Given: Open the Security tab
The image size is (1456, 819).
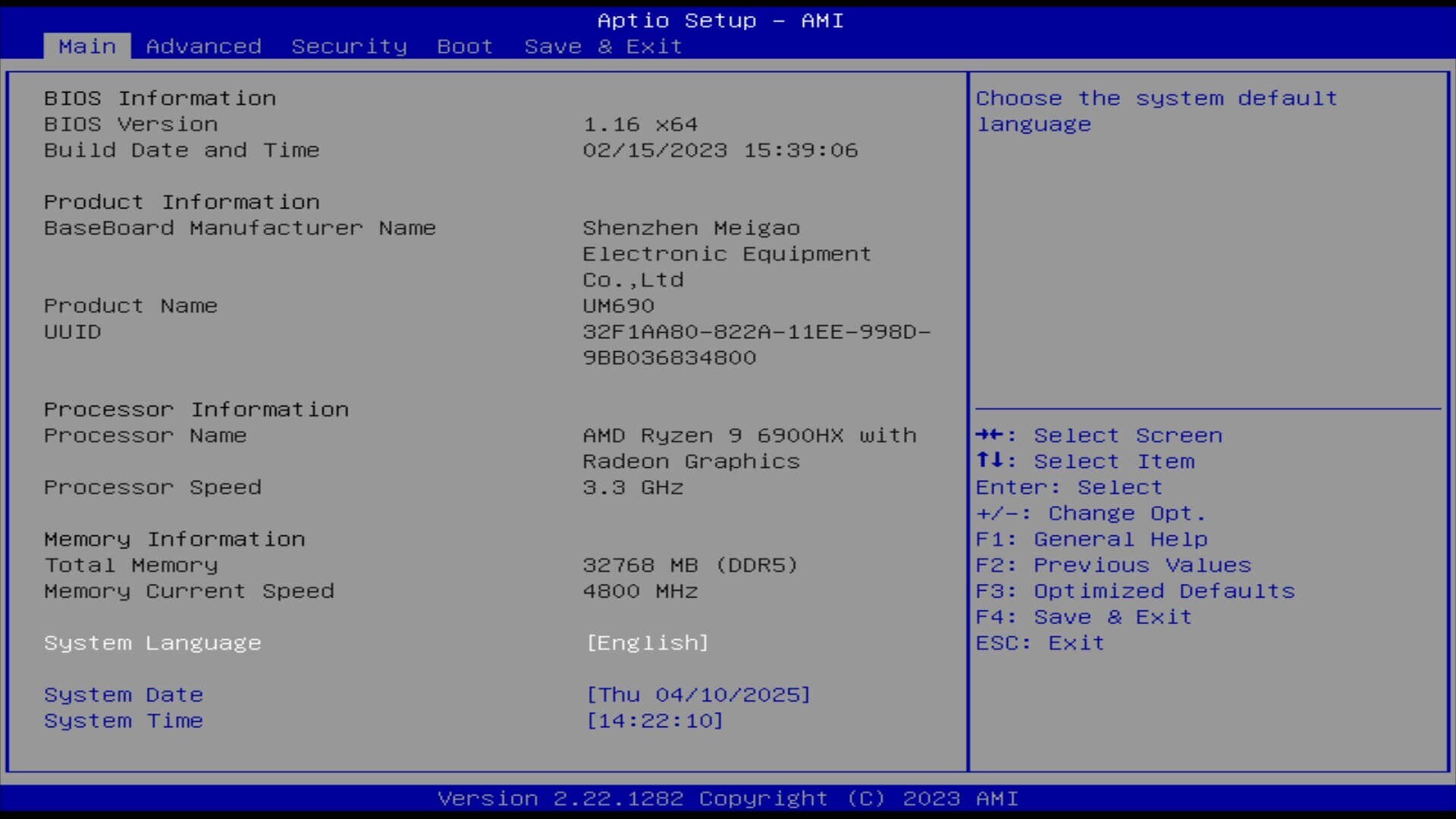Looking at the screenshot, I should point(350,46).
